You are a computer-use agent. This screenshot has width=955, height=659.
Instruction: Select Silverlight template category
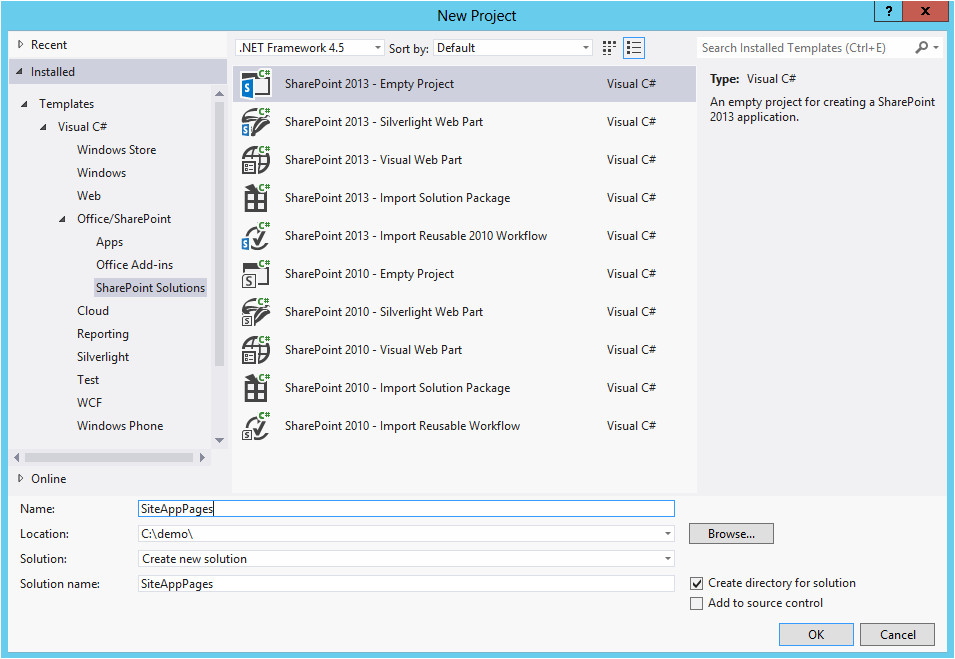tap(103, 357)
